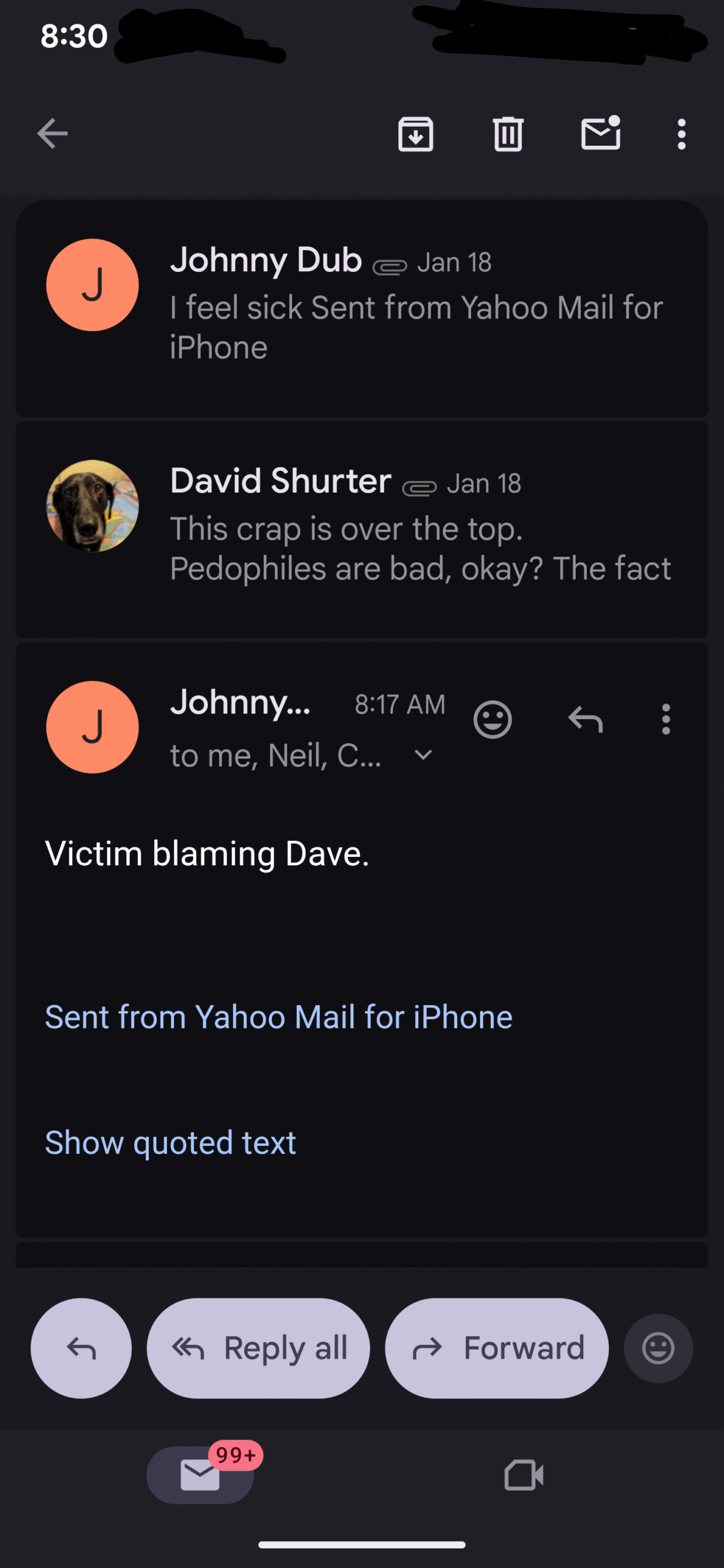The width and height of the screenshot is (724, 1568).
Task: Add emoji reaction to Johnny's 8:17 AM message
Action: (x=492, y=719)
